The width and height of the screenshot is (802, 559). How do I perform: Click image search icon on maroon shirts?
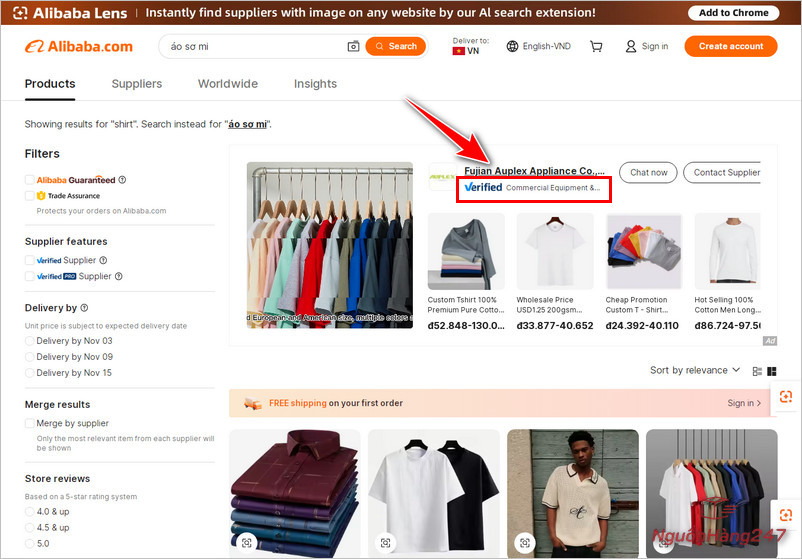click(x=246, y=543)
